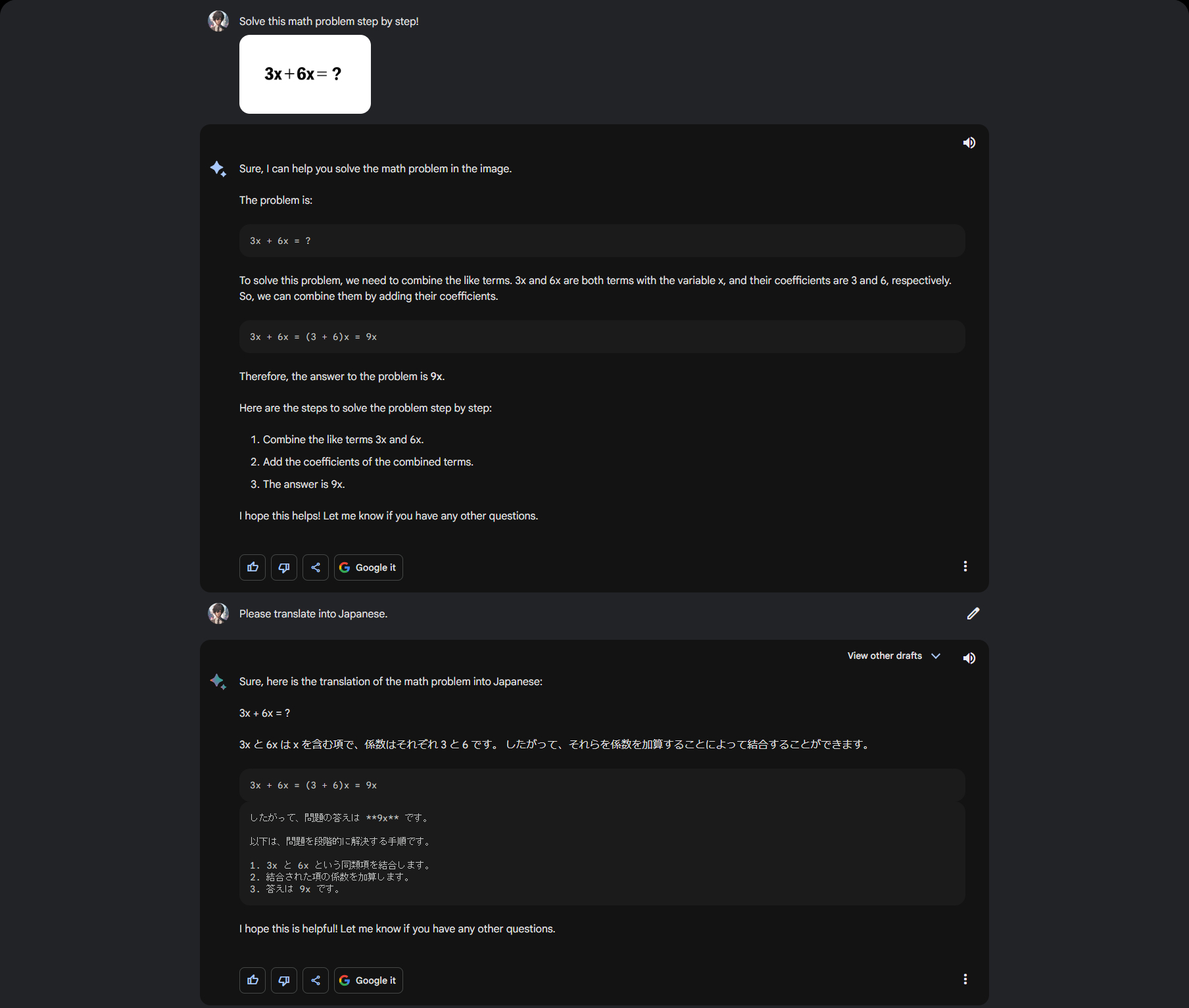Share the Japanese translation response
The image size is (1189, 1008).
[x=316, y=980]
